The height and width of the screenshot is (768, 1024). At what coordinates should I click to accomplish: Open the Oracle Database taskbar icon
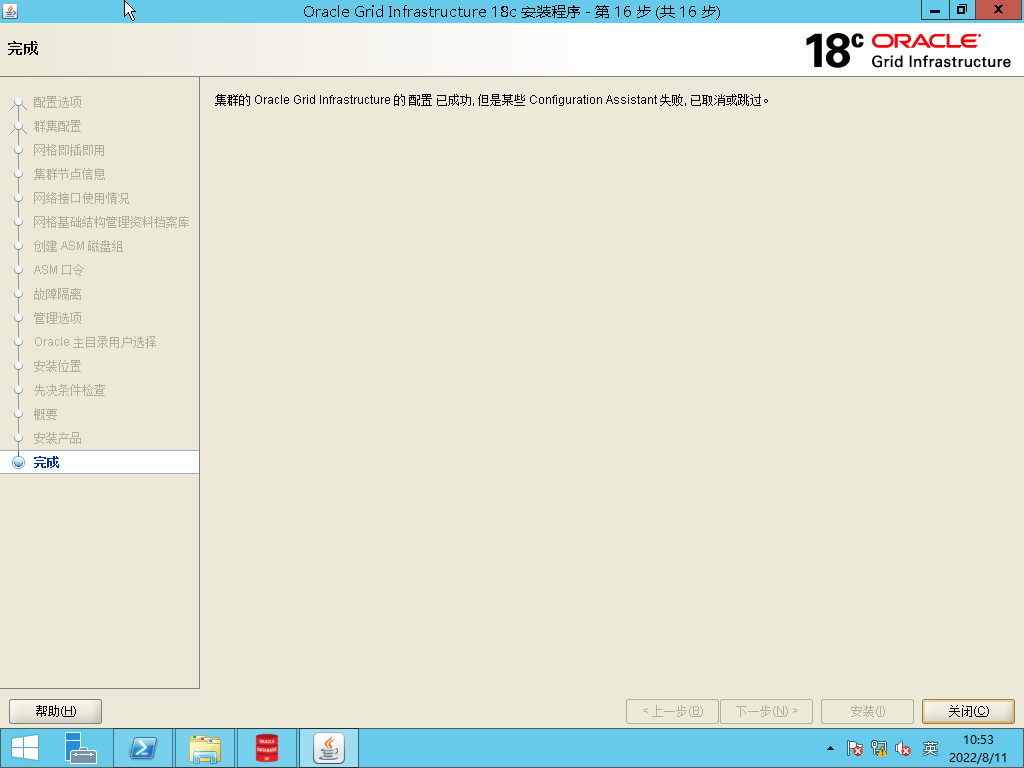266,748
